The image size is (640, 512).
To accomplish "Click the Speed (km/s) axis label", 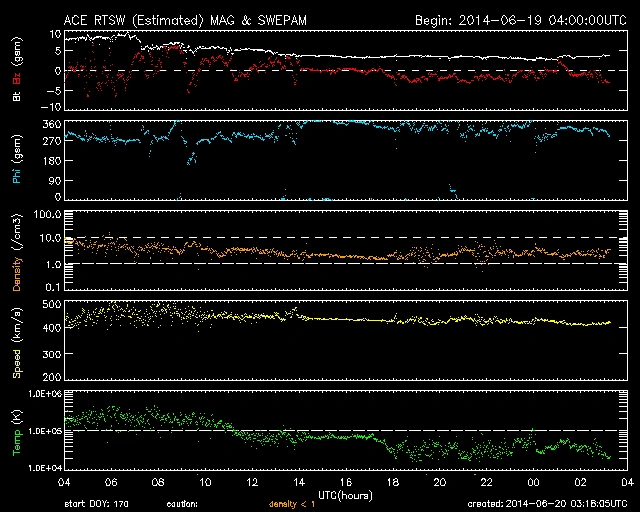I will pyautogui.click(x=15, y=341).
